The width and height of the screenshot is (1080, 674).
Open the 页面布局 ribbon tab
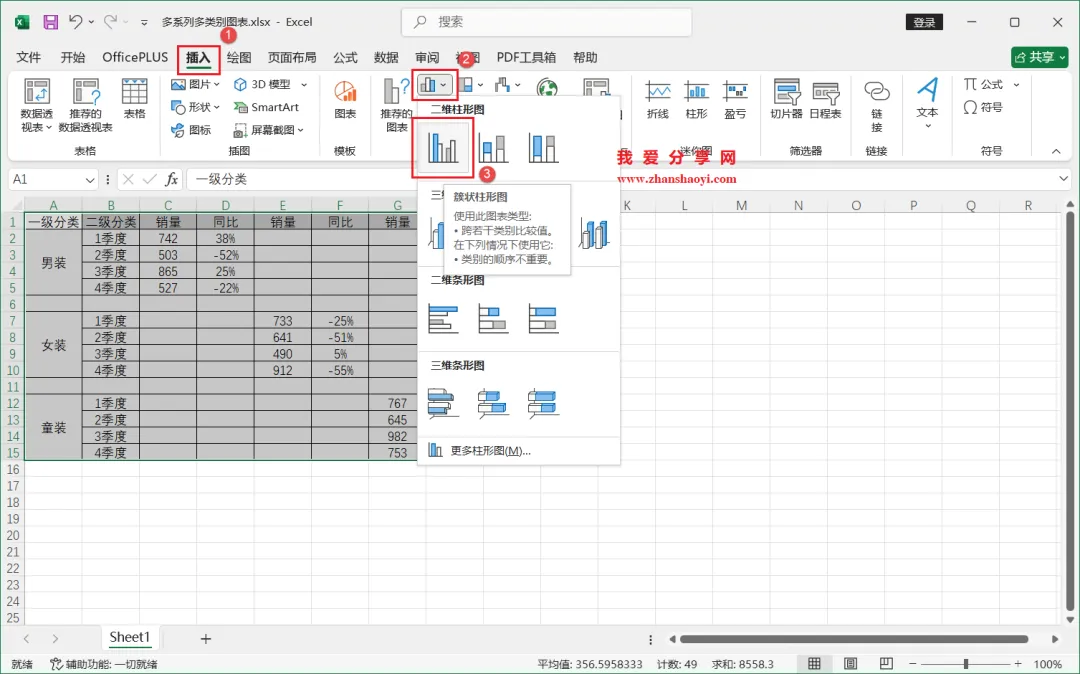click(x=292, y=57)
